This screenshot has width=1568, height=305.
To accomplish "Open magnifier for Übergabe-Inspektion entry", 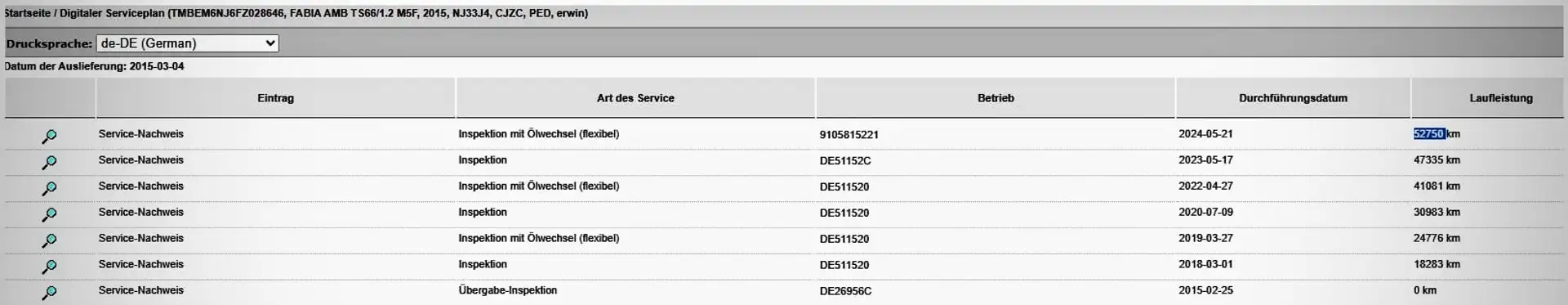I will [x=49, y=293].
